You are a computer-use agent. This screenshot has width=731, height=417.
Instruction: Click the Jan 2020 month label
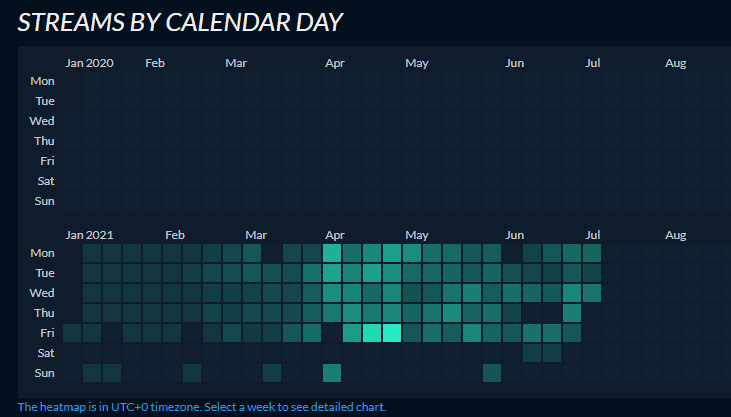coord(90,63)
